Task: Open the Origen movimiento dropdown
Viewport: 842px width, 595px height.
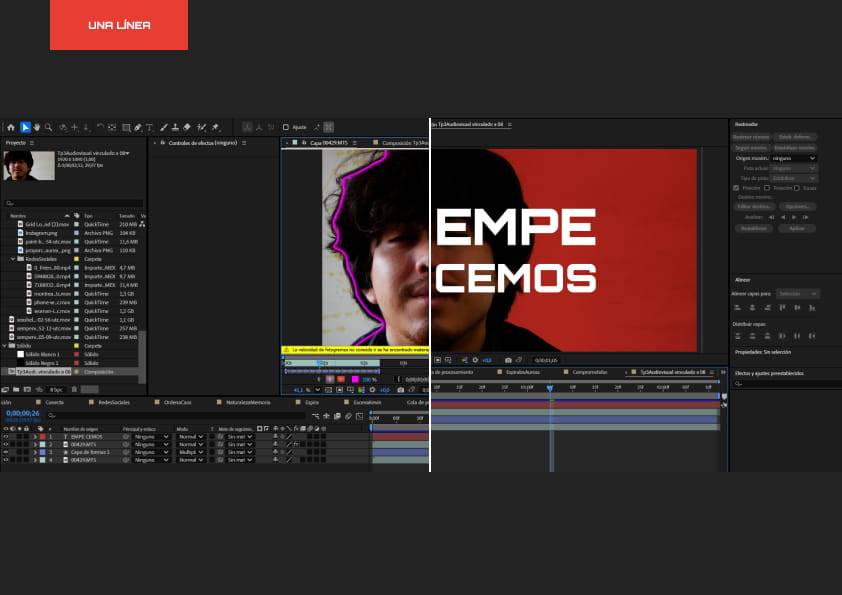Action: click(795, 158)
